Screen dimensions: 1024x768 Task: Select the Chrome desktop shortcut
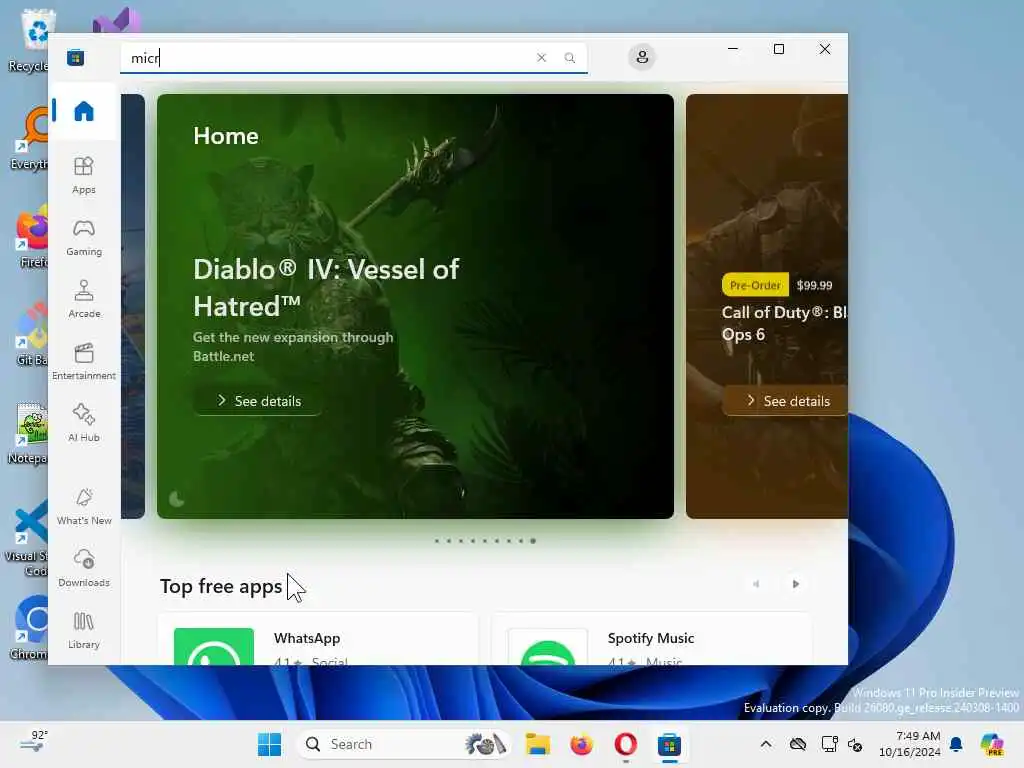pos(29,627)
